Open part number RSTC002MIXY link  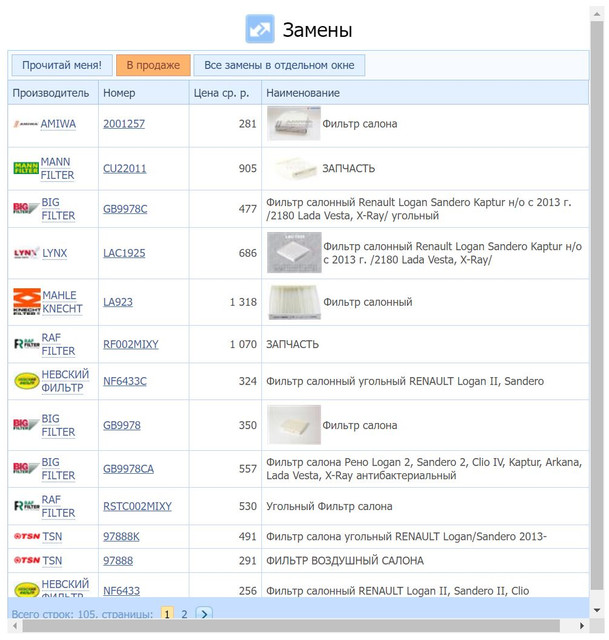tap(137, 506)
